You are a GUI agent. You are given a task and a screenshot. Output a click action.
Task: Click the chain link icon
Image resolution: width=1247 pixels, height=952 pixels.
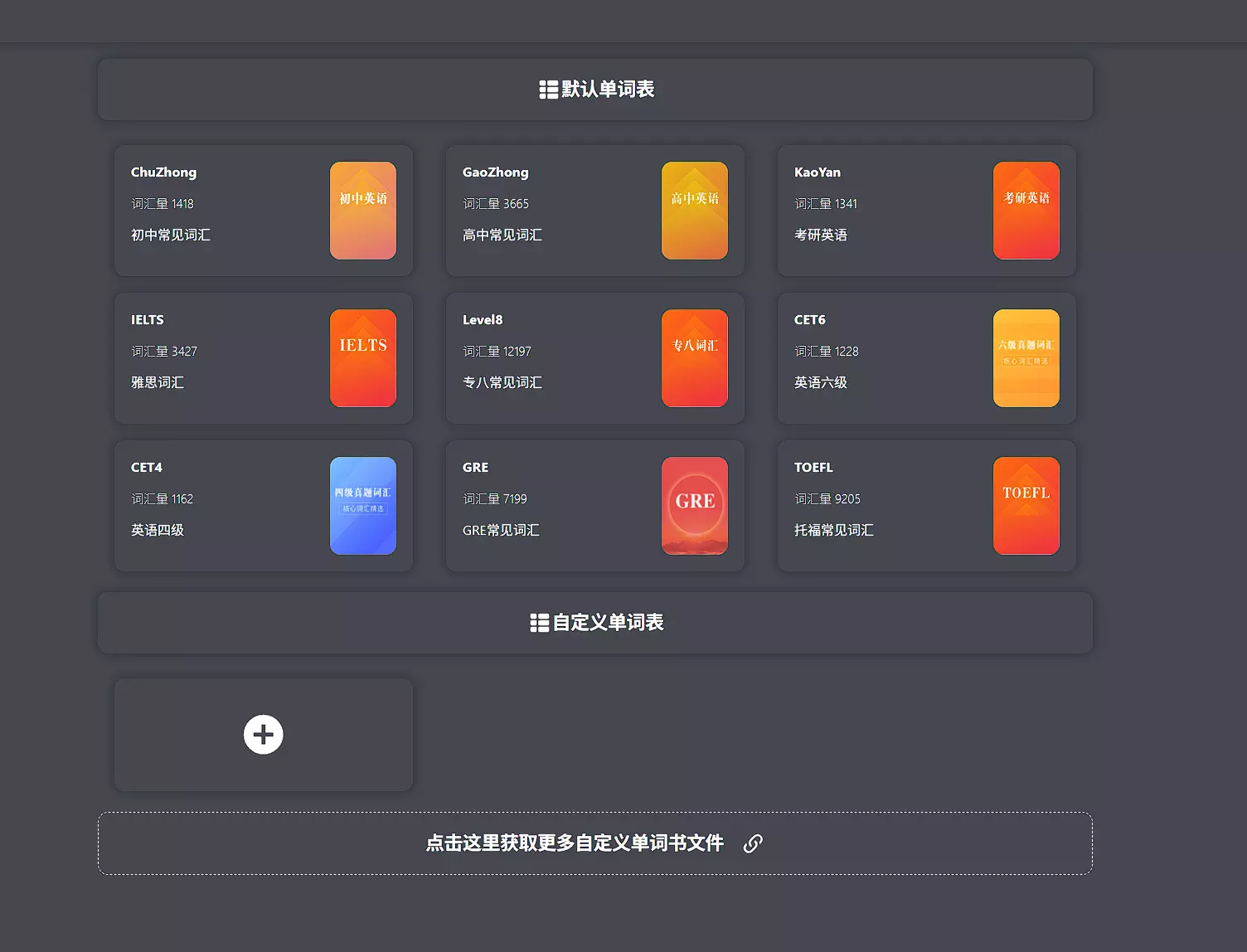click(752, 843)
